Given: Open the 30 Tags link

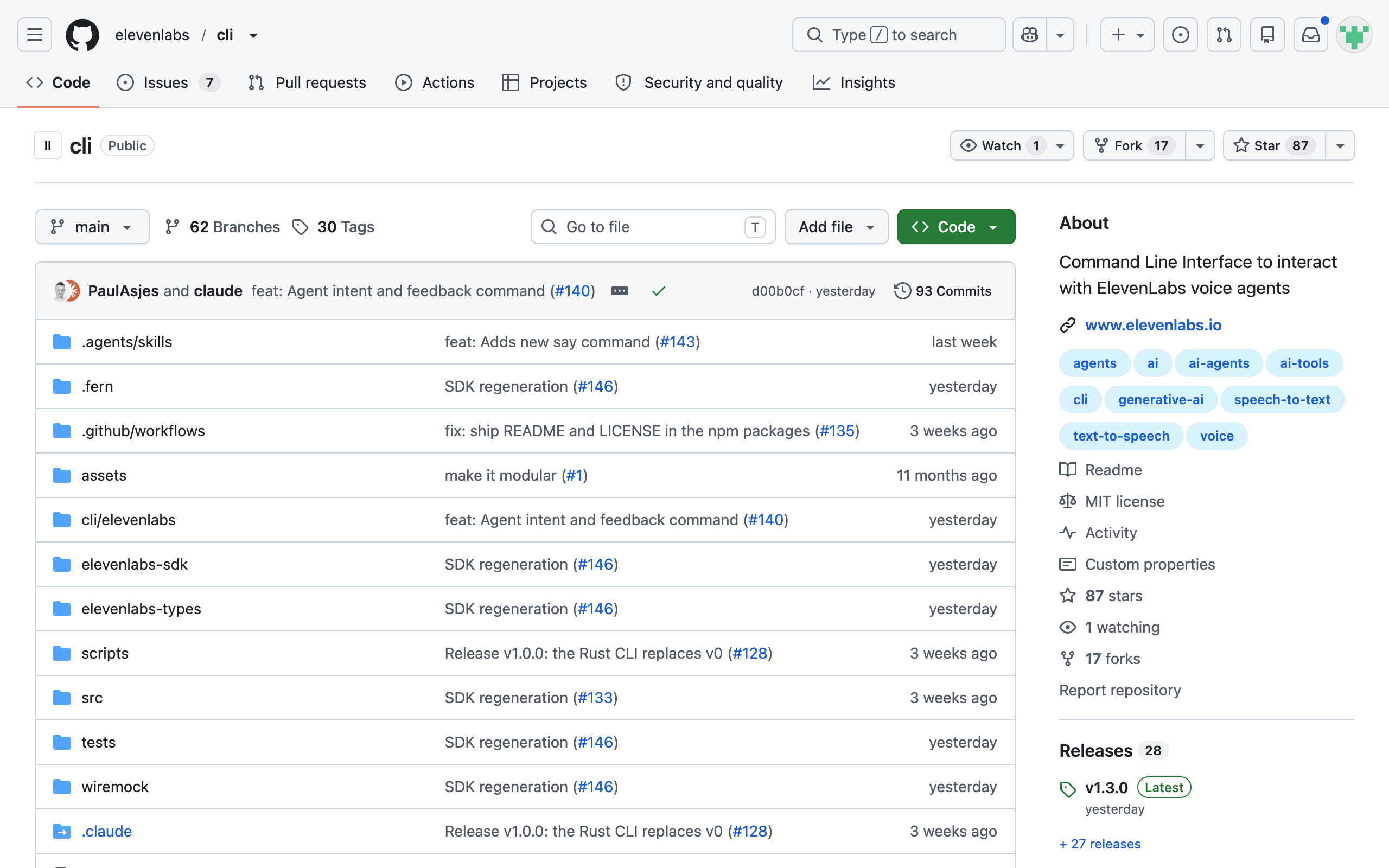Looking at the screenshot, I should (334, 227).
